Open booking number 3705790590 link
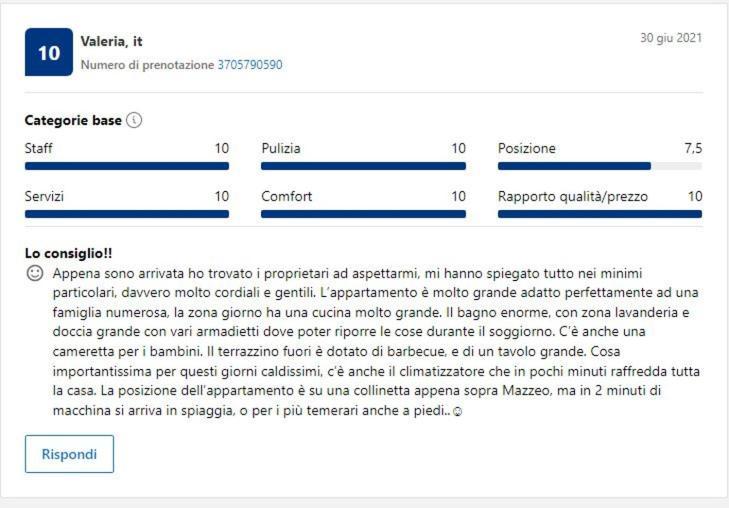 click(250, 65)
